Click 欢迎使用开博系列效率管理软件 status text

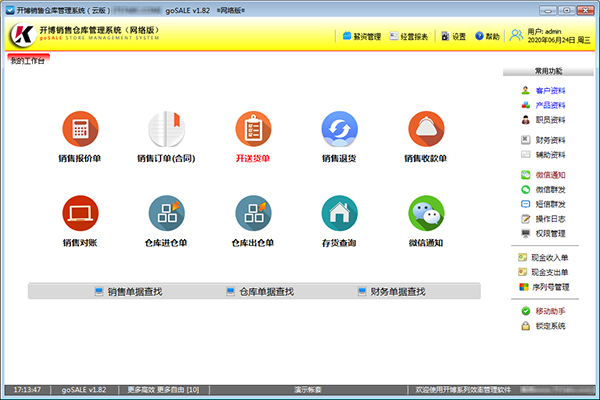click(x=463, y=390)
